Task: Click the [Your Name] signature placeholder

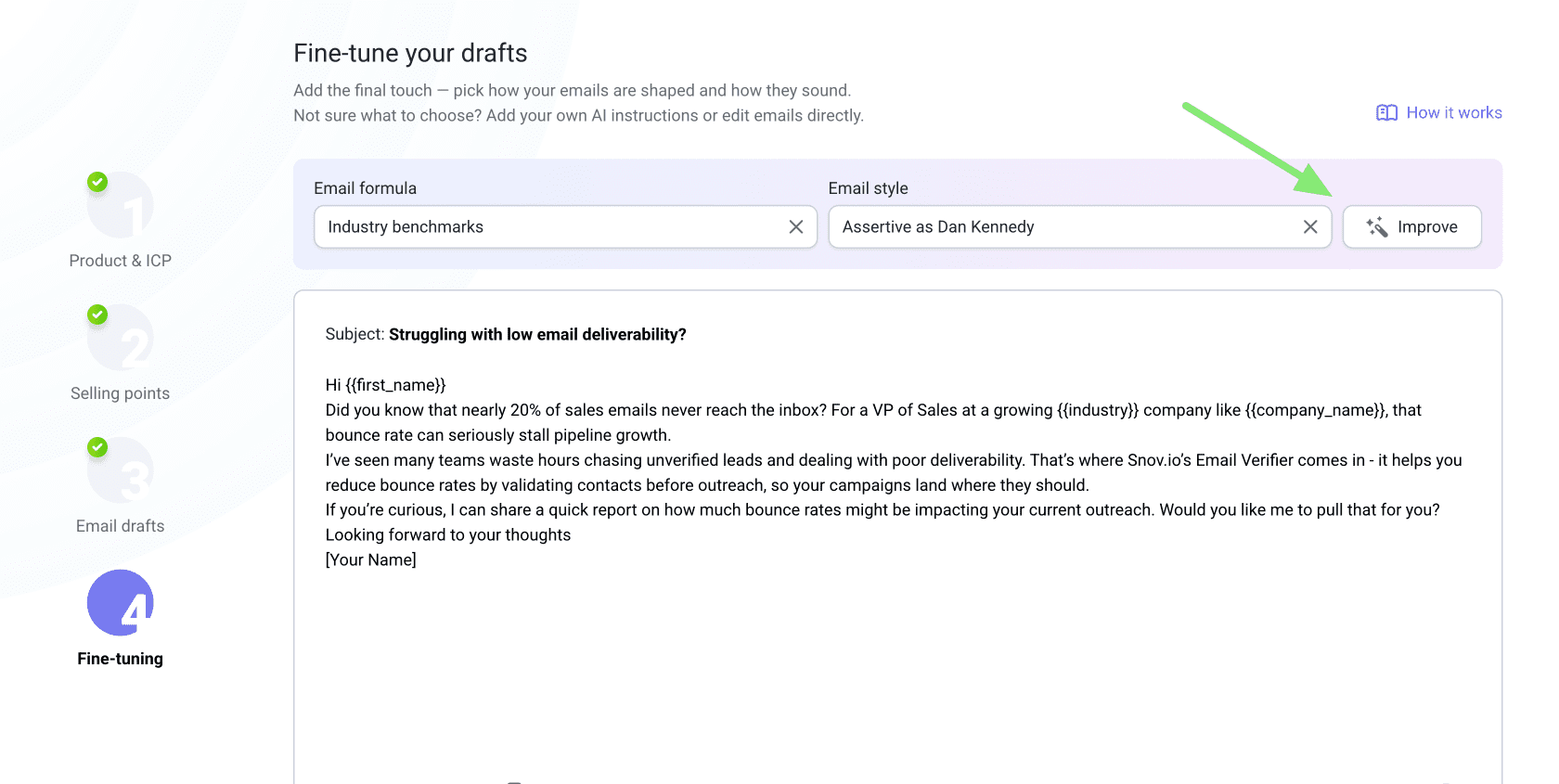Action: pos(371,560)
